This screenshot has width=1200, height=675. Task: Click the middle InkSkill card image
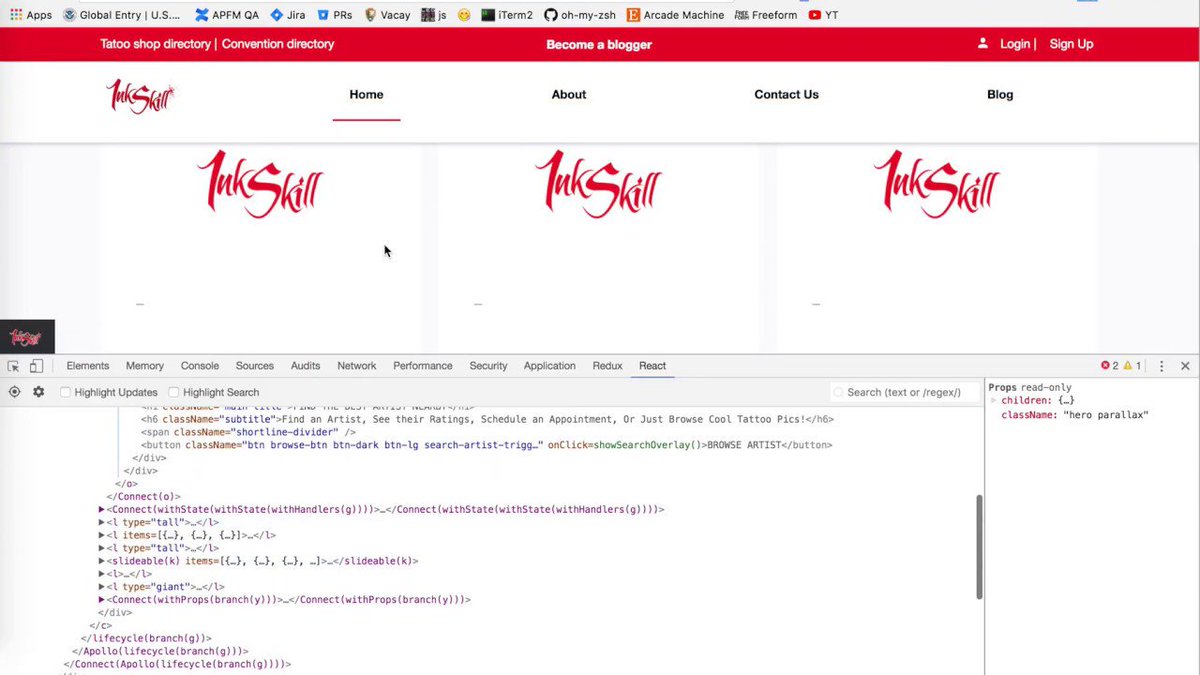(598, 184)
